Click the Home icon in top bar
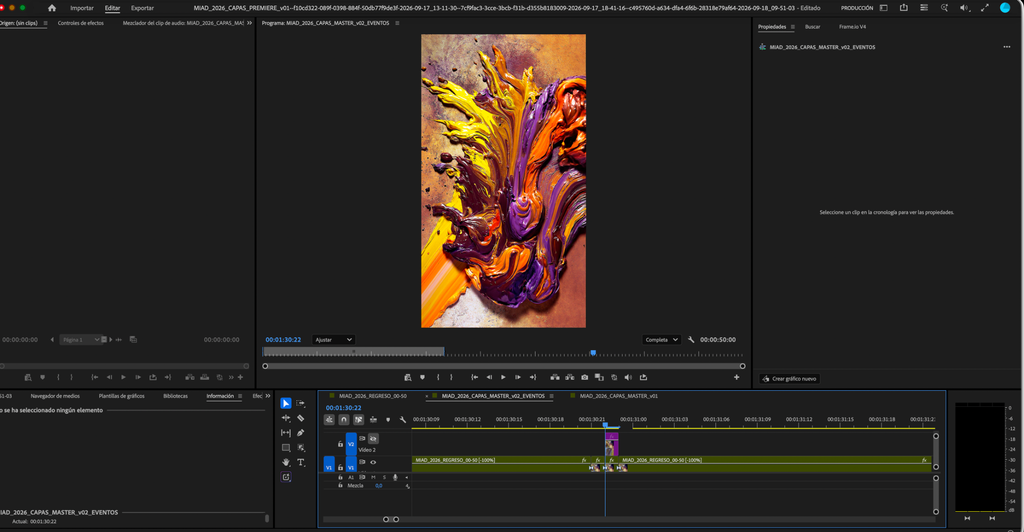This screenshot has width=1024, height=532. (52, 8)
